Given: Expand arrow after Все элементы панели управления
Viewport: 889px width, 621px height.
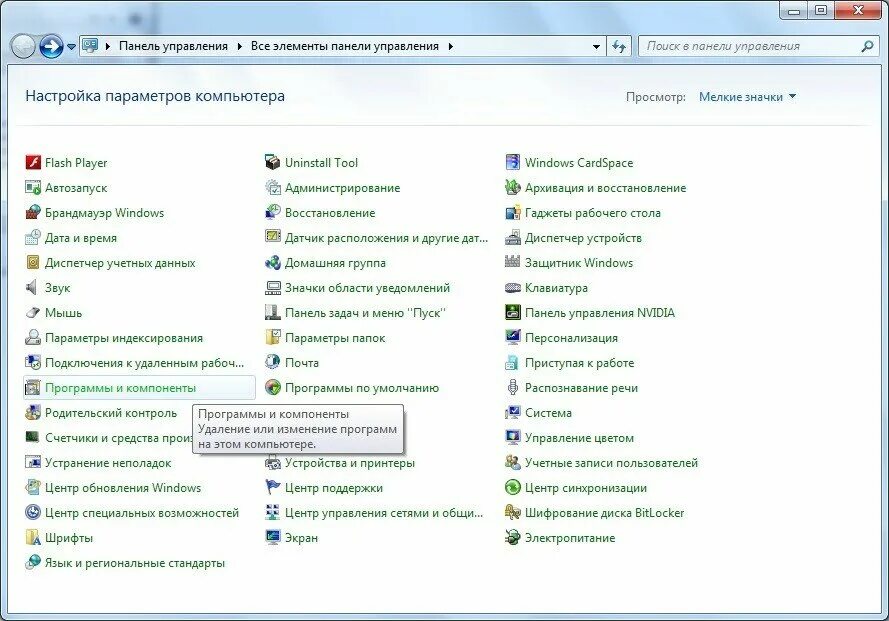Looking at the screenshot, I should (x=451, y=47).
